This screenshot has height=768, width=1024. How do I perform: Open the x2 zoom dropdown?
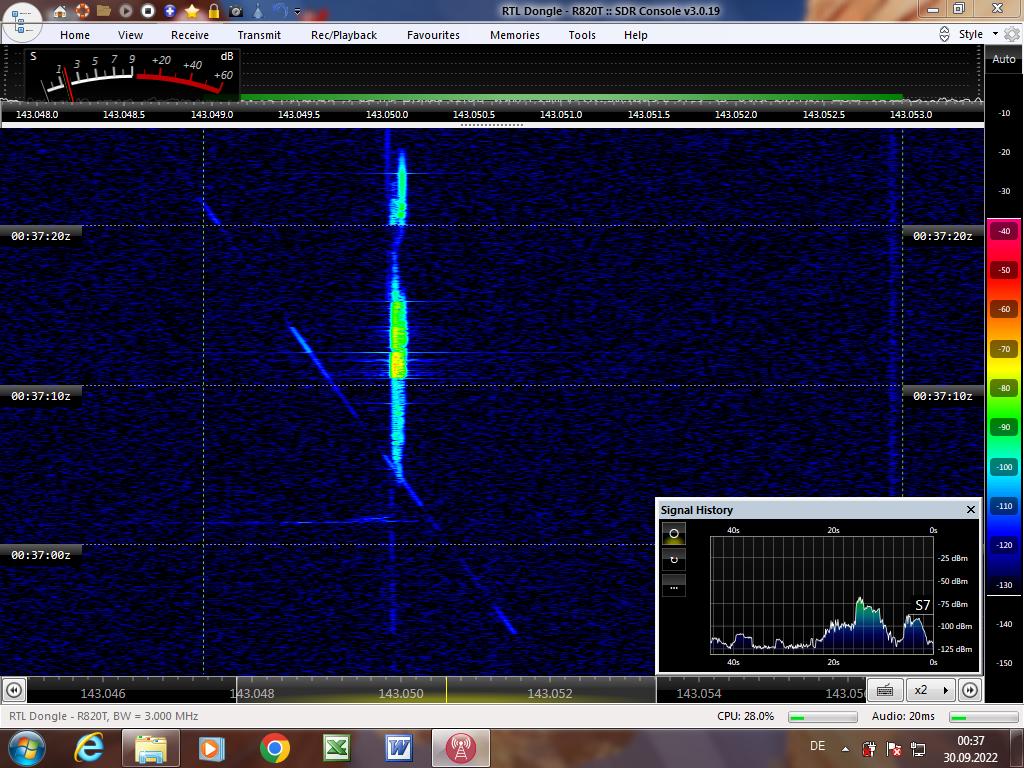coord(931,690)
